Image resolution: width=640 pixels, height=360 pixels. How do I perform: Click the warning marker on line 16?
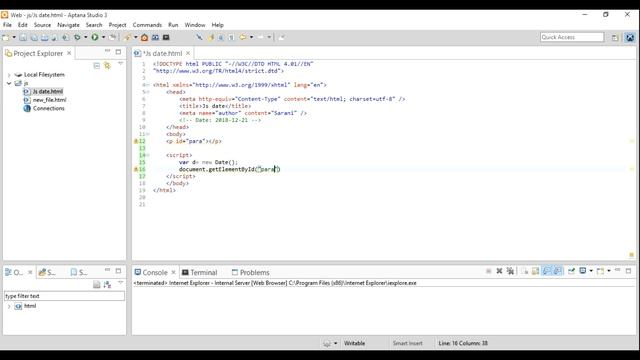point(136,169)
